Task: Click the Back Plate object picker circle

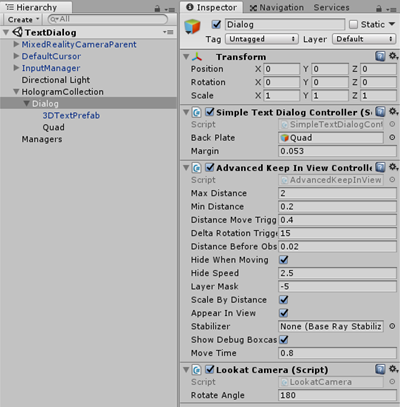Action: point(392,137)
